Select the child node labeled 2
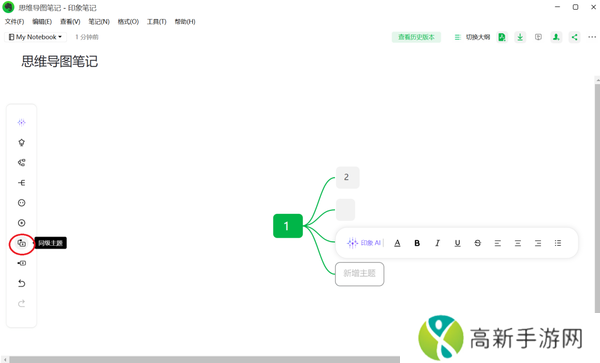600x363 pixels. 347,177
